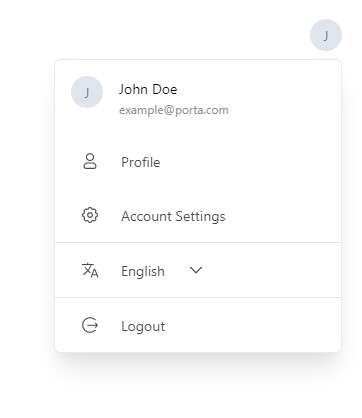Click the J avatar beside John Doe
Viewport: 362px width, 418px height.
(x=87, y=92)
